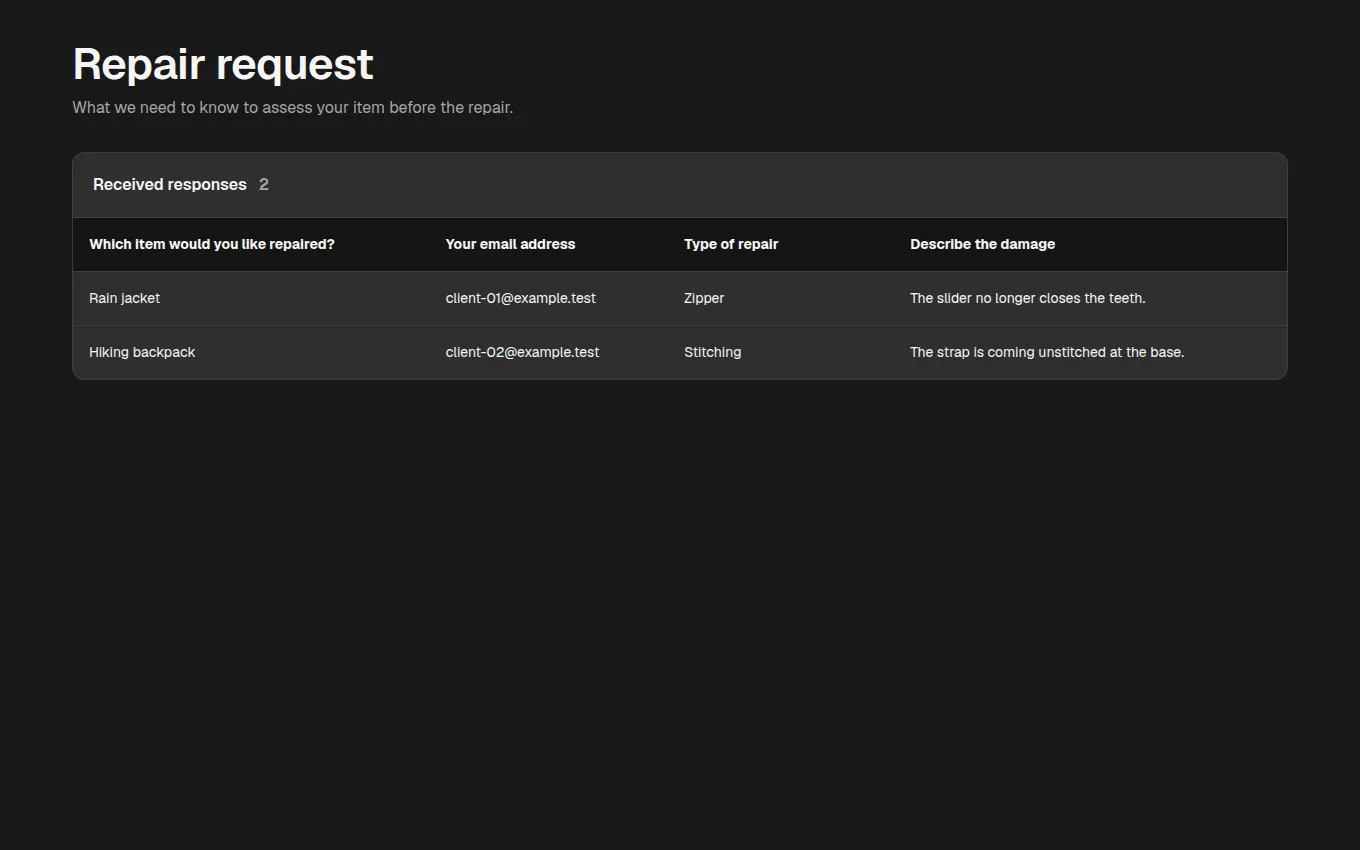
Task: Click 'The strap is coming unstitched at the base.'
Action: pos(1047,352)
